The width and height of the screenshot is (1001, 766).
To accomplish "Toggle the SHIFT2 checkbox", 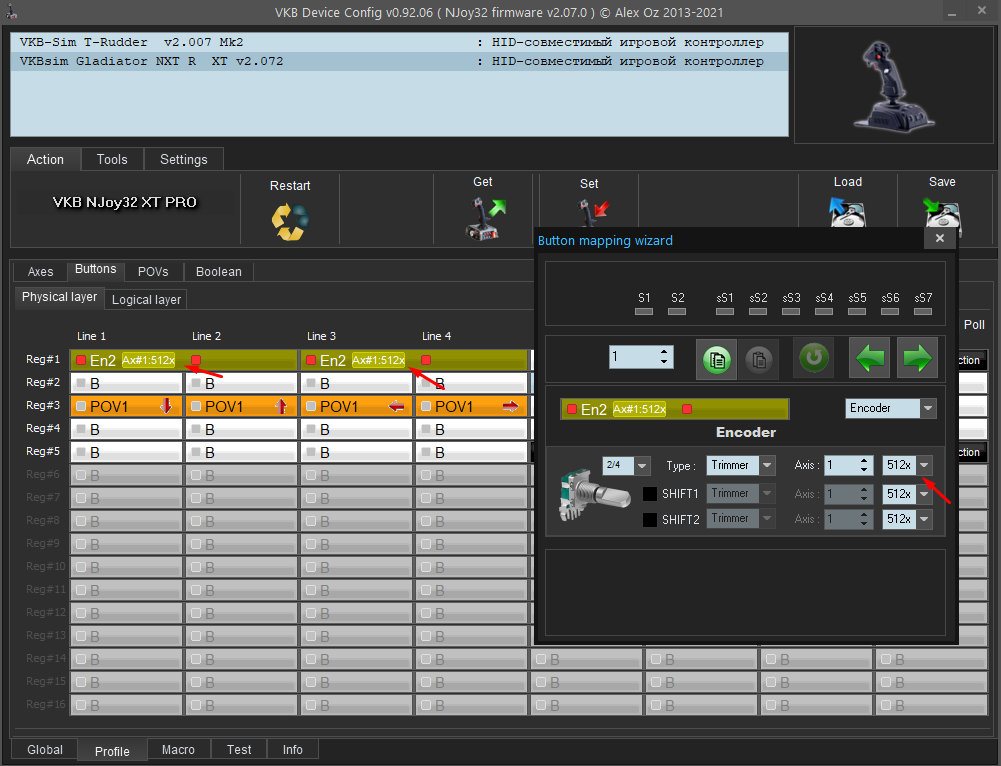I will pyautogui.click(x=649, y=519).
